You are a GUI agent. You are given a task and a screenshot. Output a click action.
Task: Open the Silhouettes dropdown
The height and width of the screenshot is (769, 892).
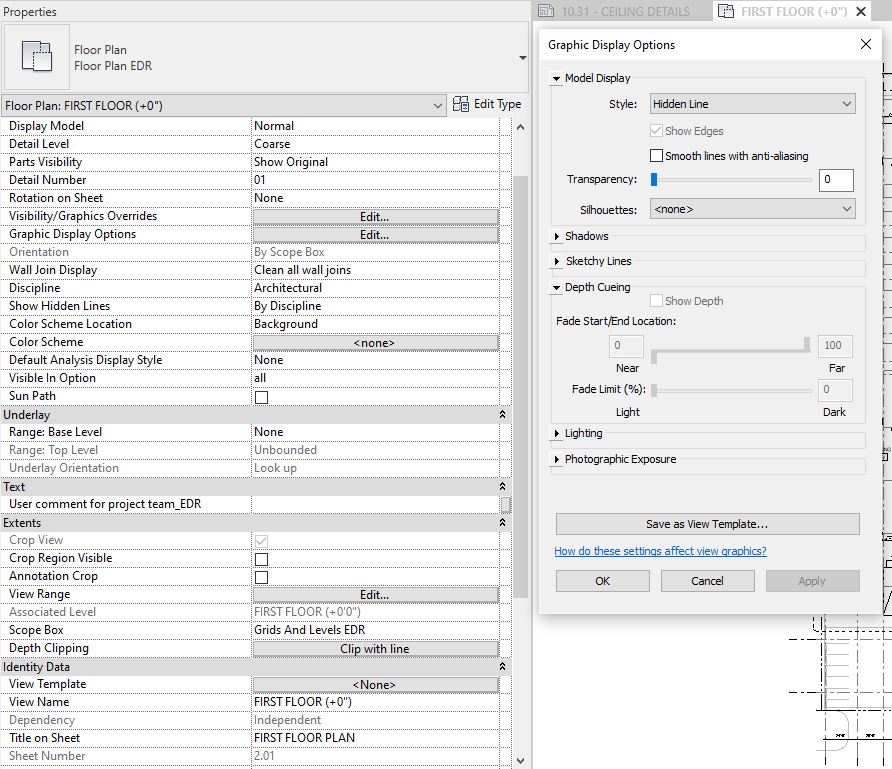click(x=752, y=209)
